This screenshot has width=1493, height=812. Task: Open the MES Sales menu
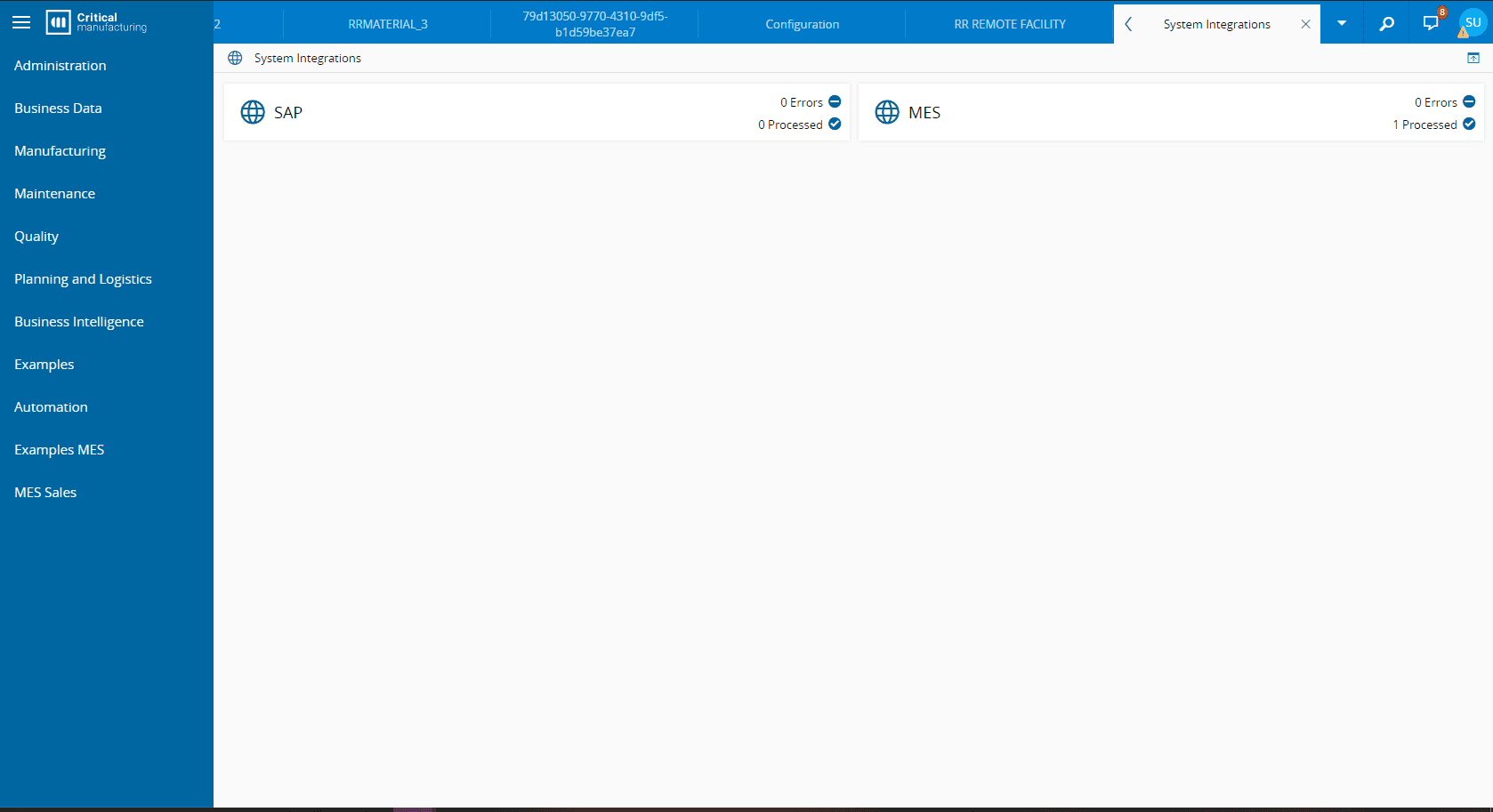click(x=107, y=493)
